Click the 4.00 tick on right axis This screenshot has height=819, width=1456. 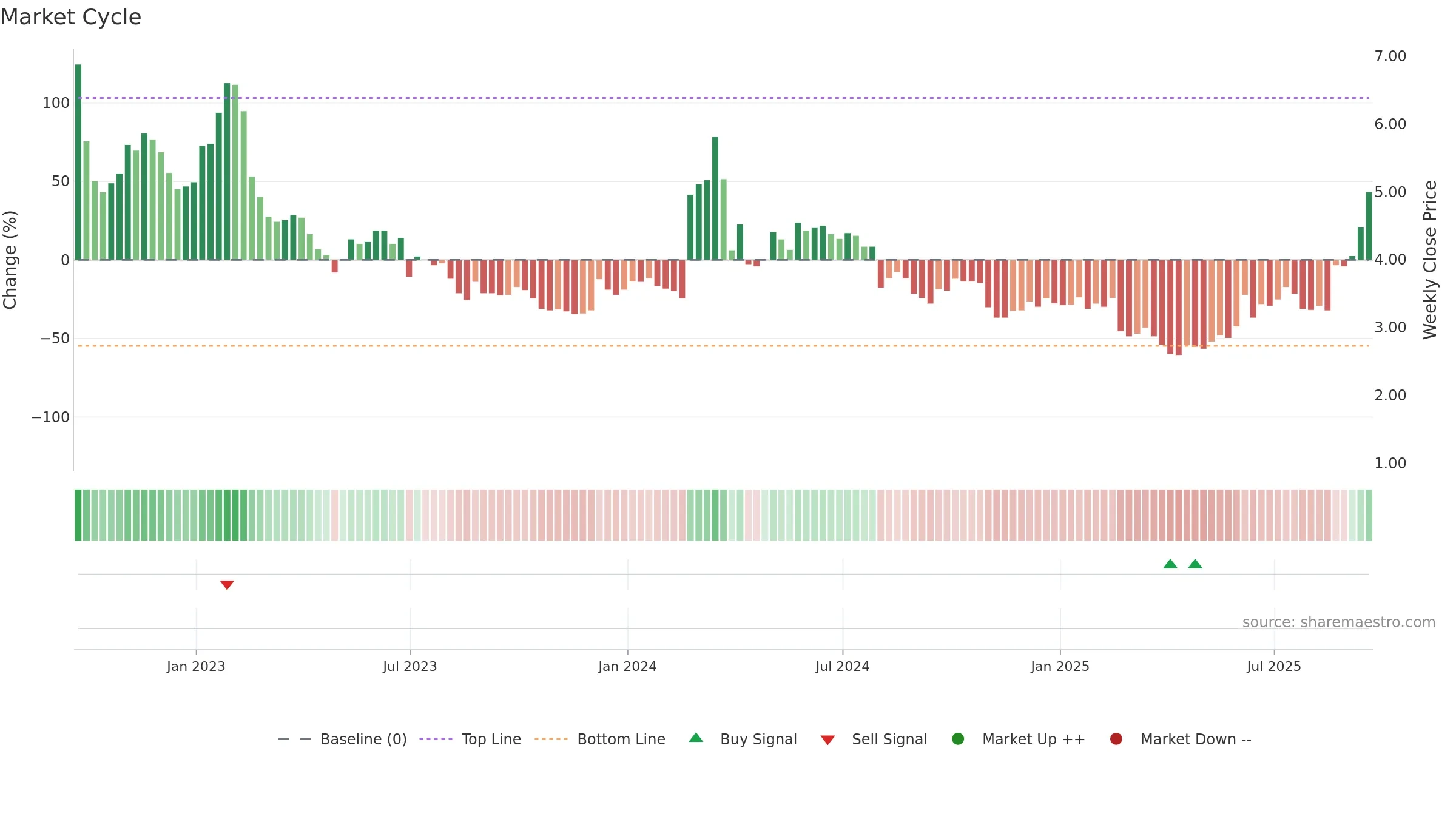tap(1390, 260)
